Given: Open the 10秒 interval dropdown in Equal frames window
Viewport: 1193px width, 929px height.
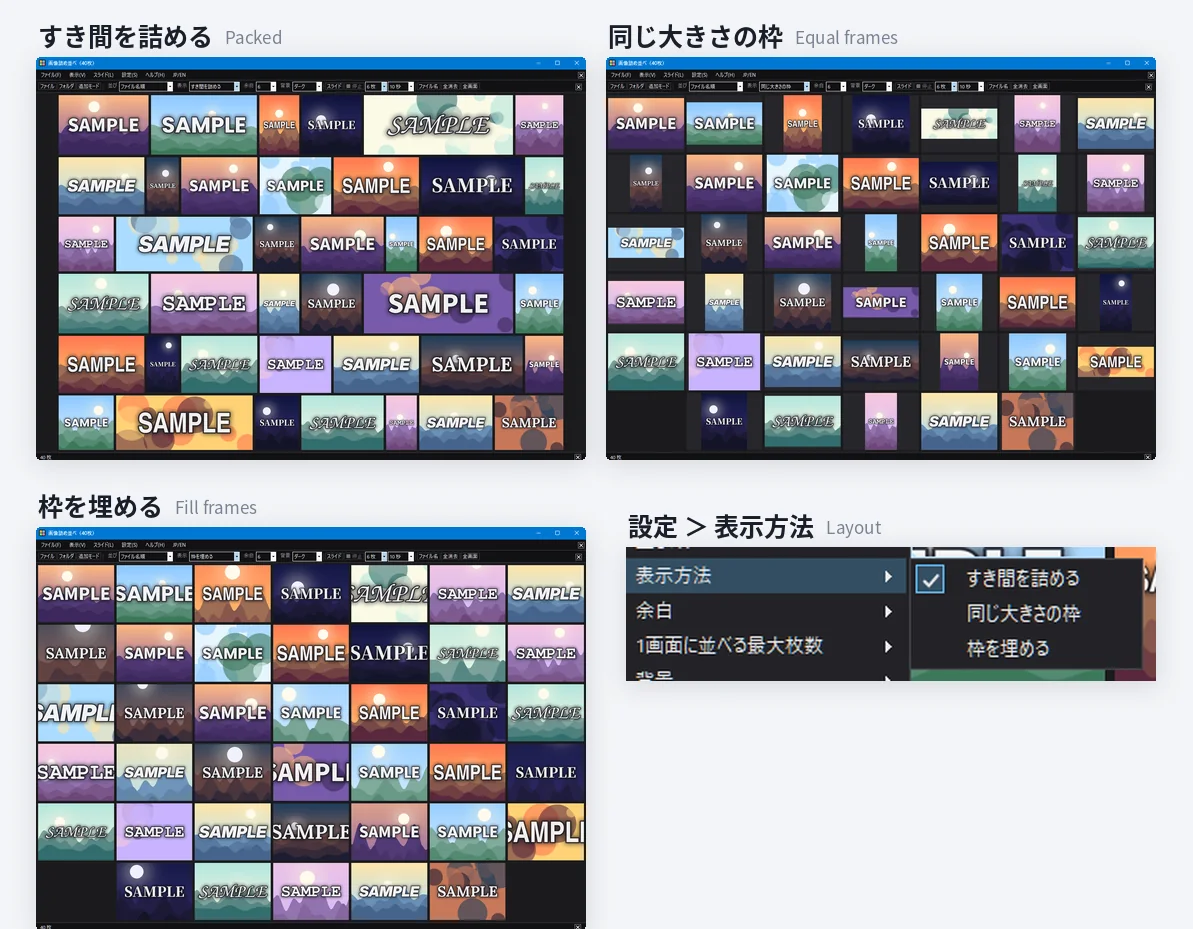Looking at the screenshot, I should (971, 87).
